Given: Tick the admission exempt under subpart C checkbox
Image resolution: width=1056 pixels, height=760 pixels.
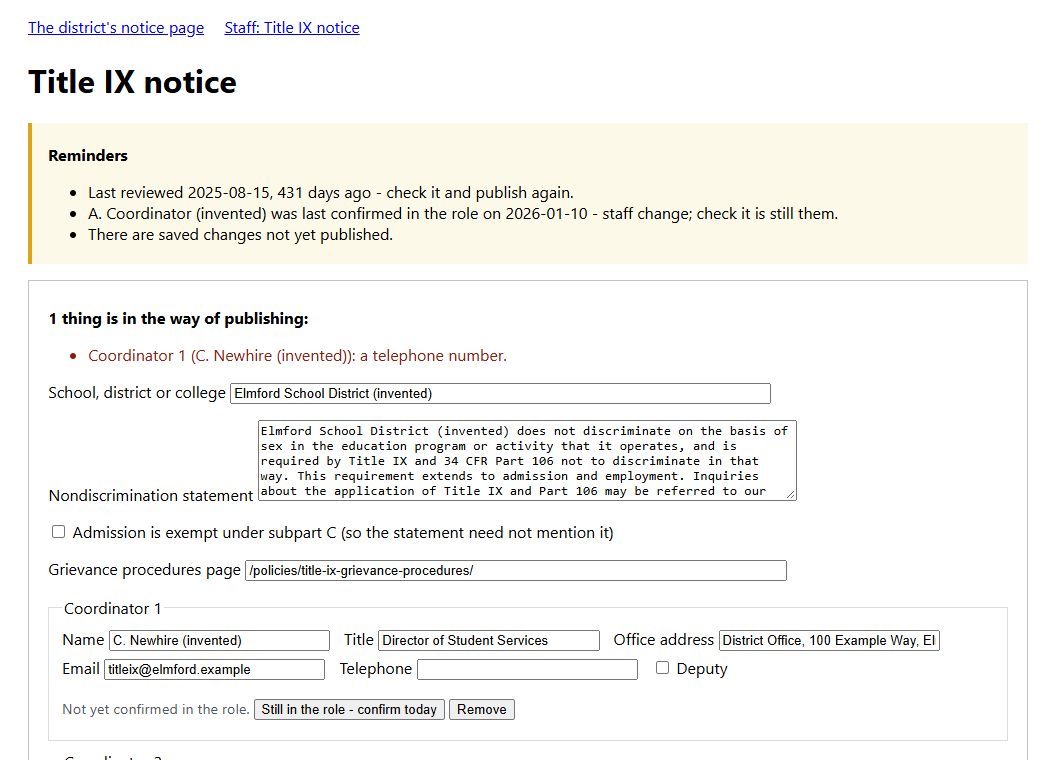Looking at the screenshot, I should (59, 532).
